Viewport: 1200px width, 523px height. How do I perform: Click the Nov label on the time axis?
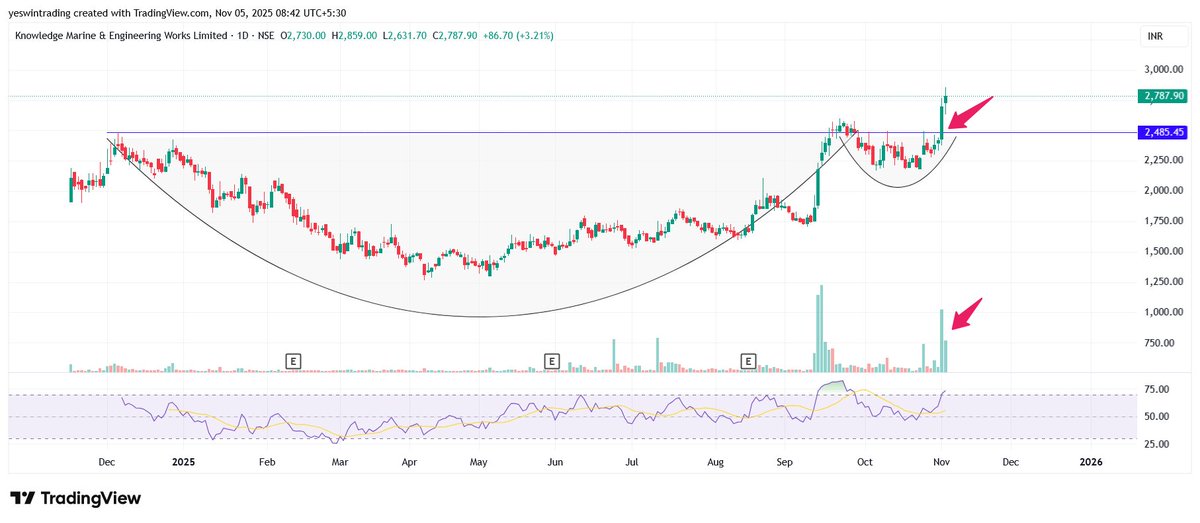click(943, 462)
